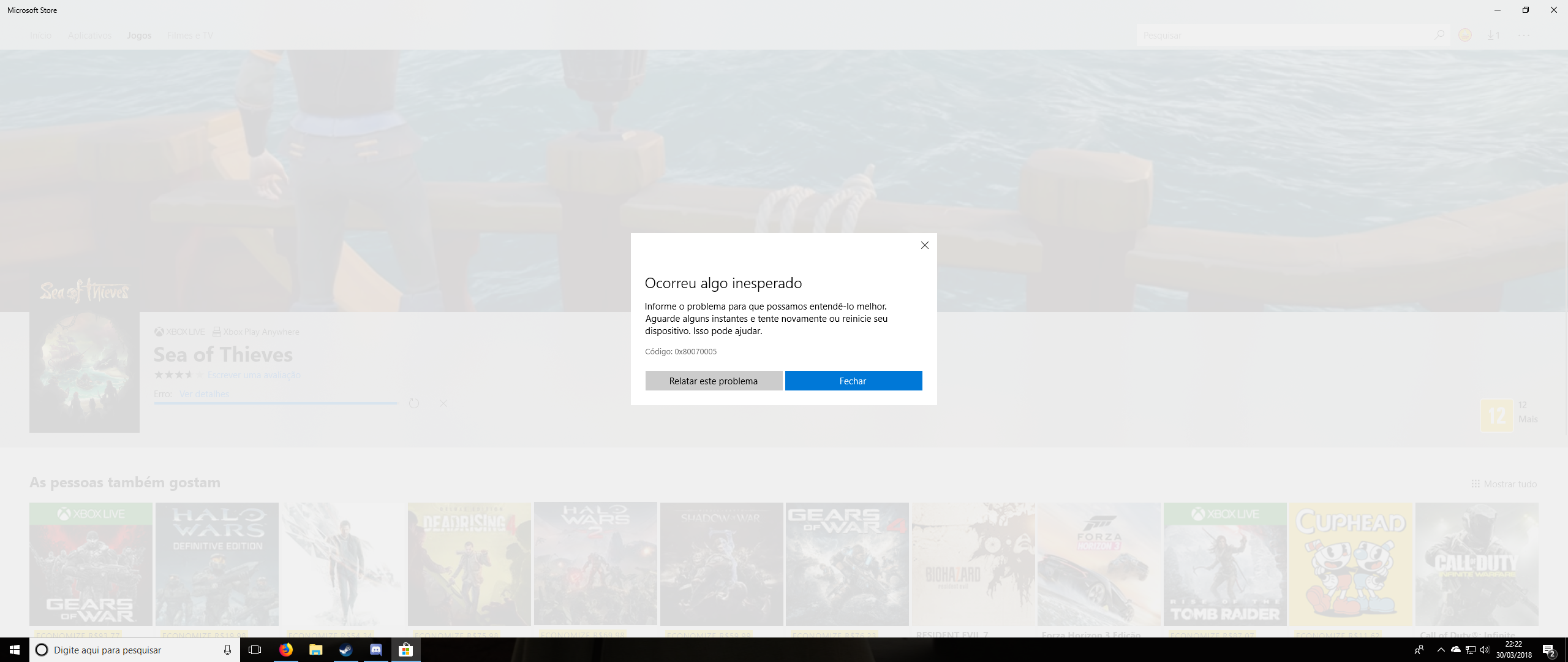The width and height of the screenshot is (1568, 662).
Task: Open the Dead Rising 4 tile
Action: [x=469, y=564]
